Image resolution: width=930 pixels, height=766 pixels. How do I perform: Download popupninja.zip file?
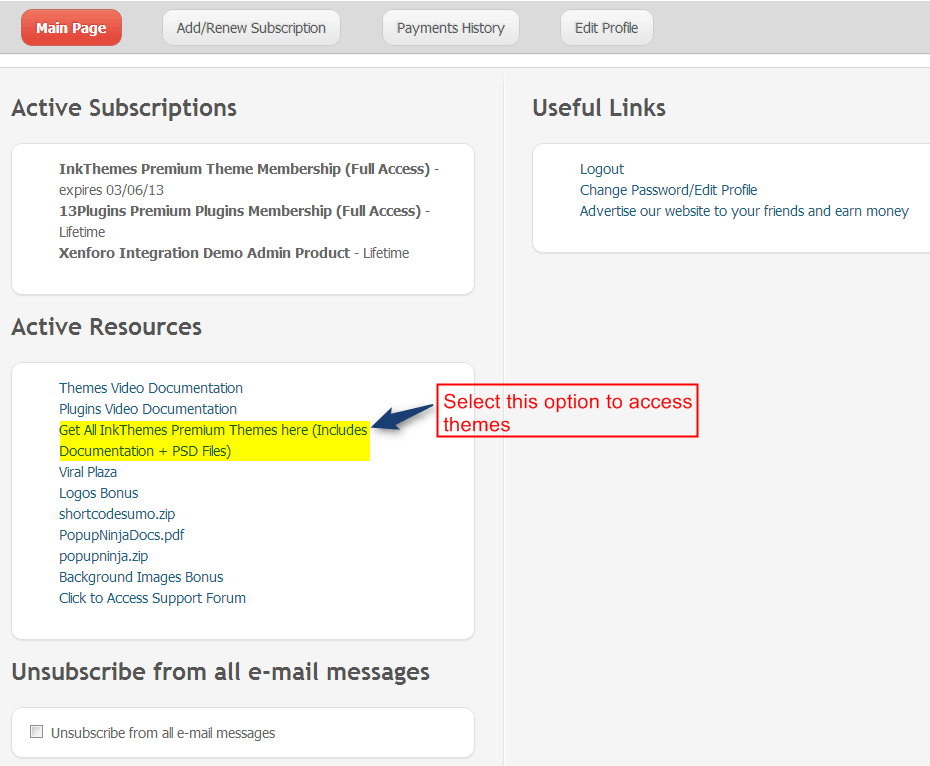103,556
